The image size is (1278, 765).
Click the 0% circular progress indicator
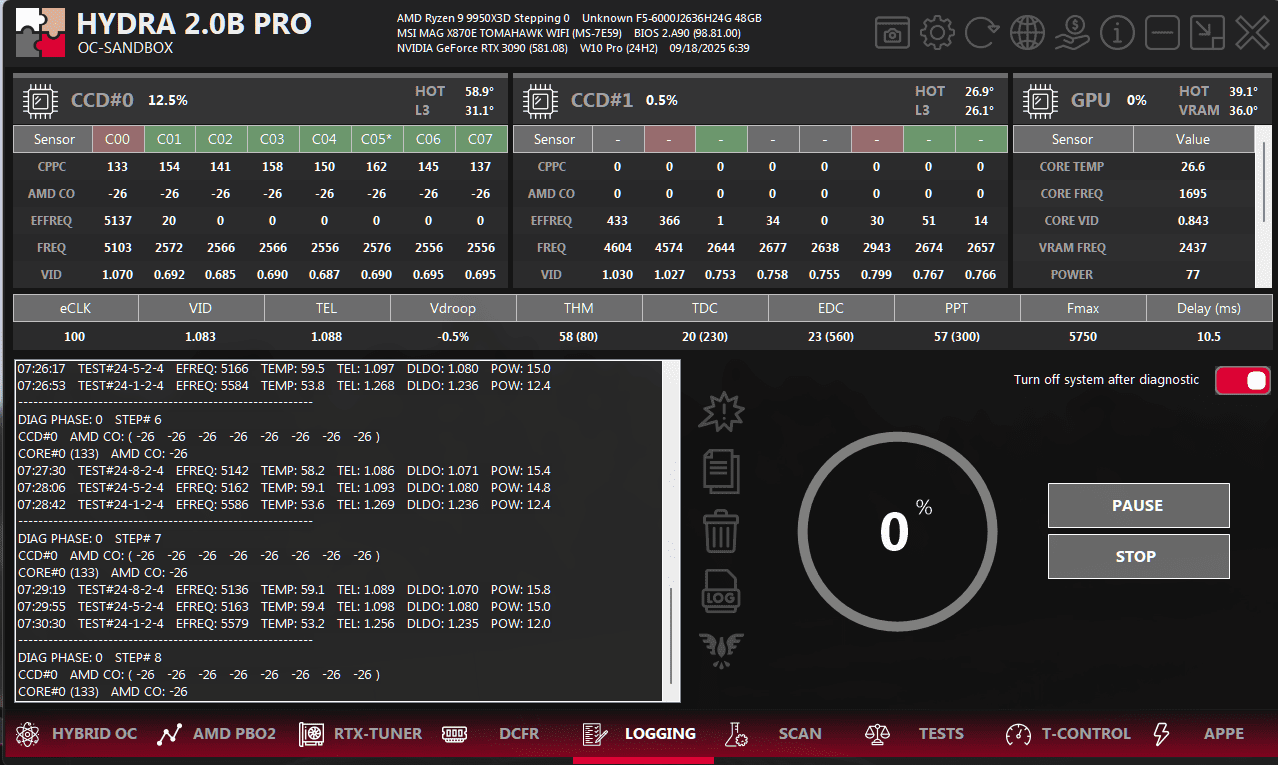[897, 531]
